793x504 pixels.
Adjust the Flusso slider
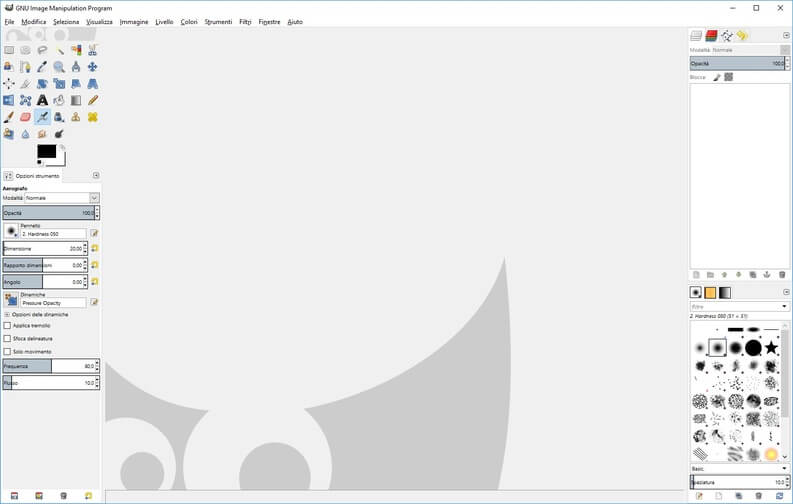pos(51,383)
